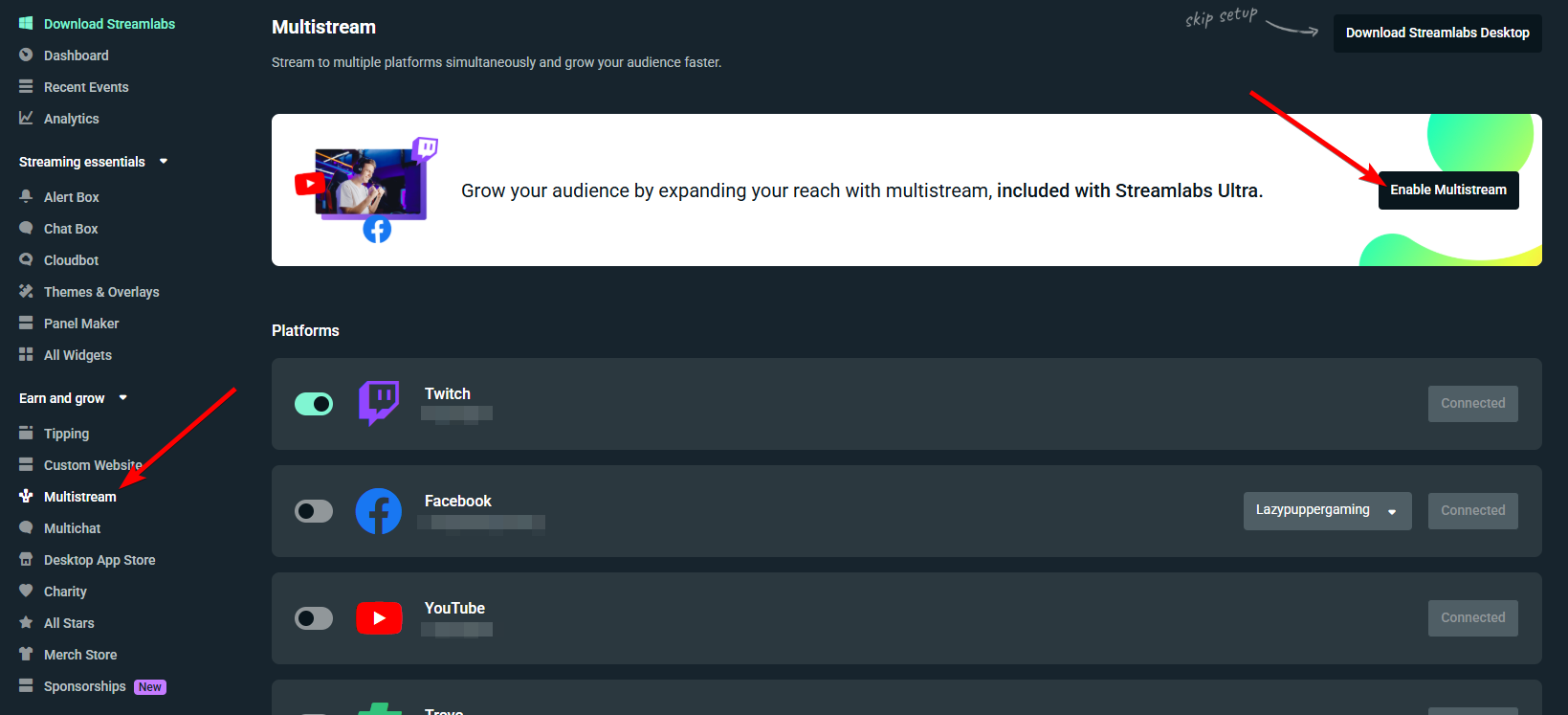The width and height of the screenshot is (1568, 715).
Task: Open Multichat in the sidebar
Action: coord(72,528)
